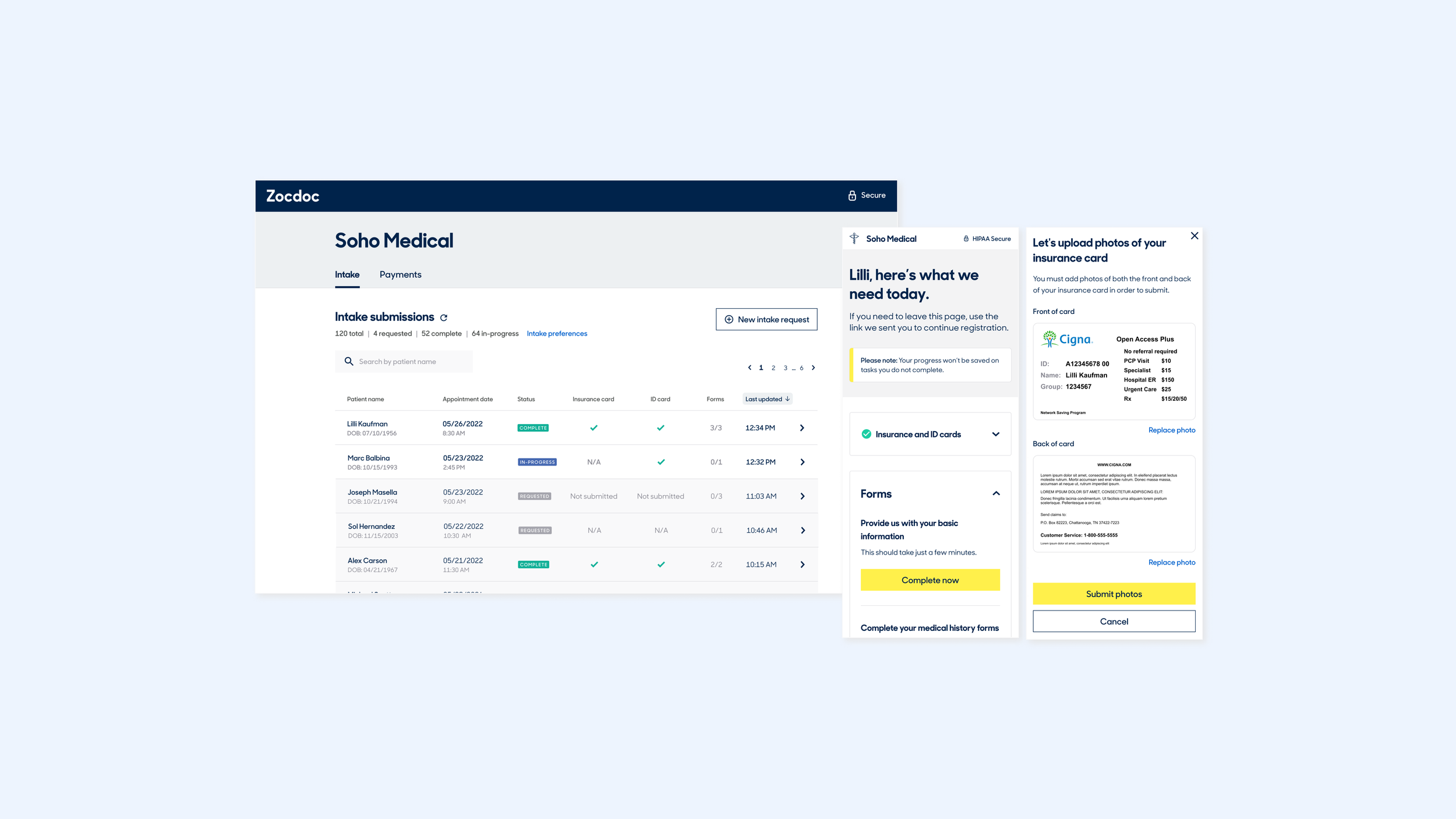
Task: Open Marc Balbina row details arrow
Action: coord(803,462)
